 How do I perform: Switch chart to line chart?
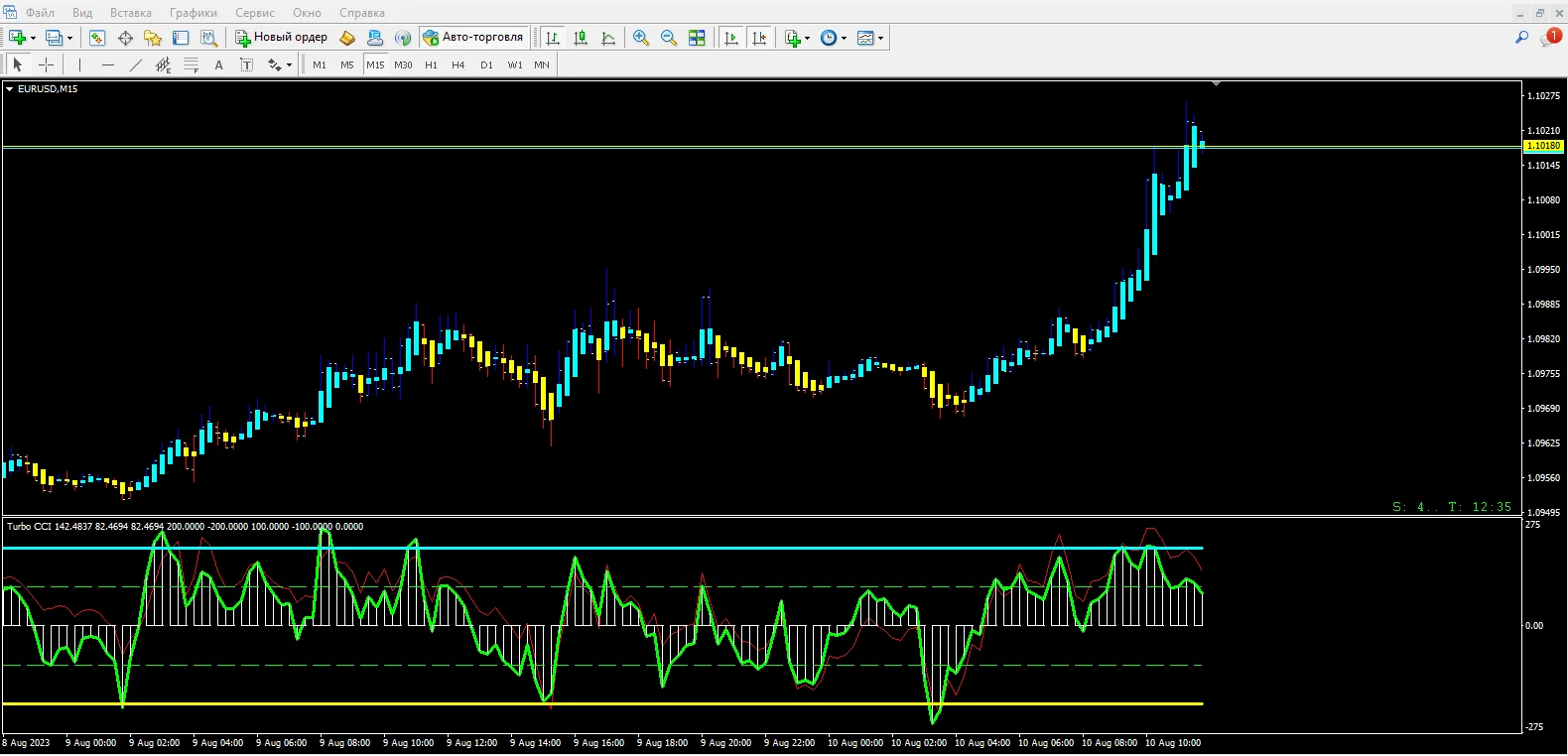pyautogui.click(x=608, y=38)
